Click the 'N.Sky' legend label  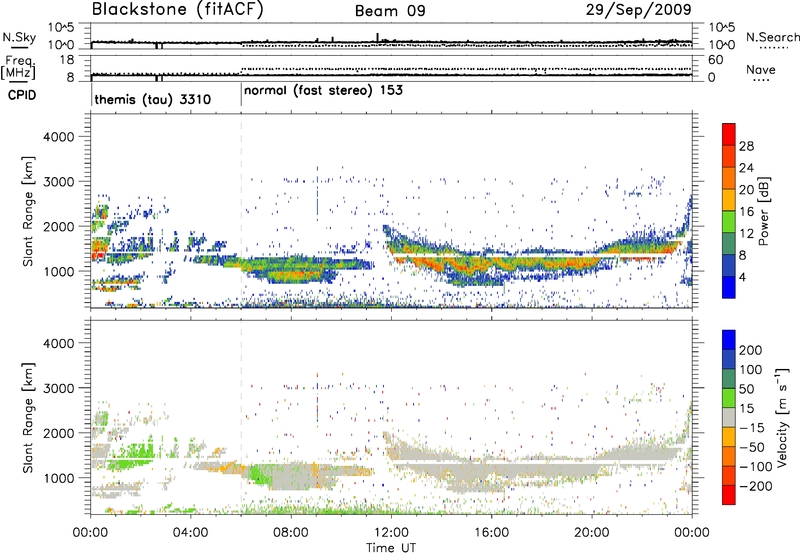pyautogui.click(x=19, y=37)
